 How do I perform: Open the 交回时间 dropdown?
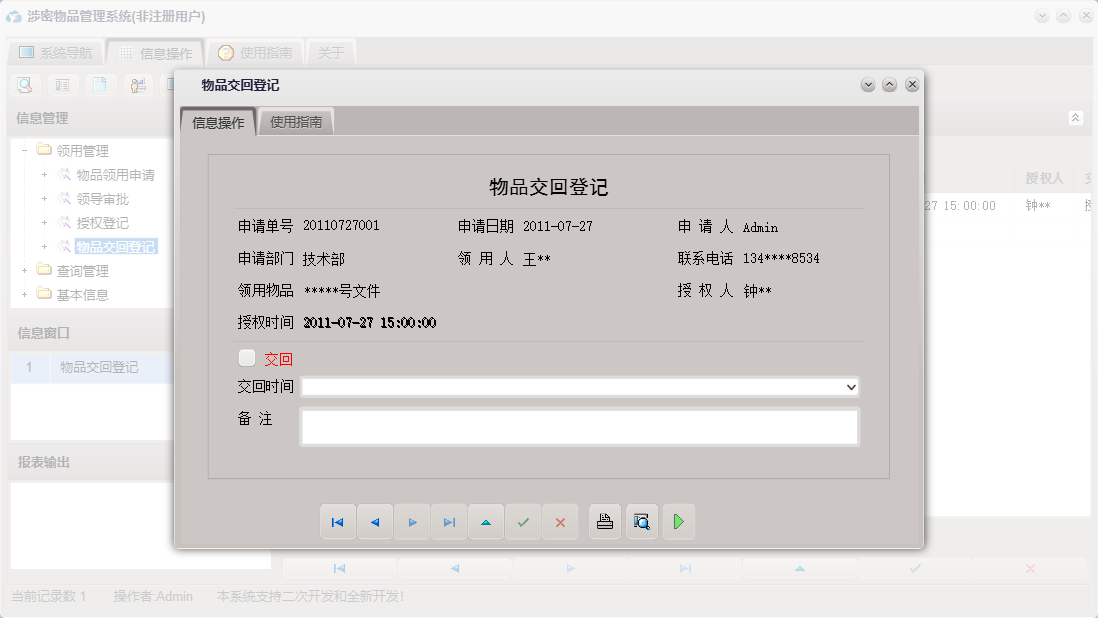851,387
